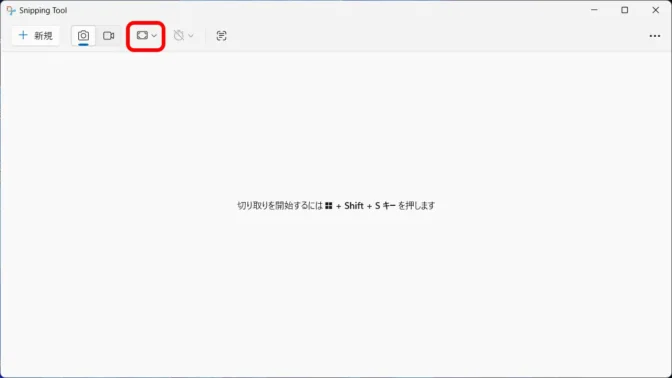Maximize the Snipping Tool window

pyautogui.click(x=624, y=10)
